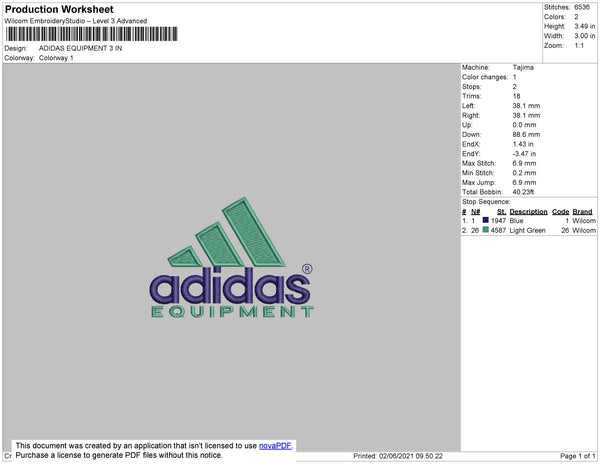Viewport: 600px width, 464px height.
Task: Select the Colorway 1 value
Action: pos(56,58)
